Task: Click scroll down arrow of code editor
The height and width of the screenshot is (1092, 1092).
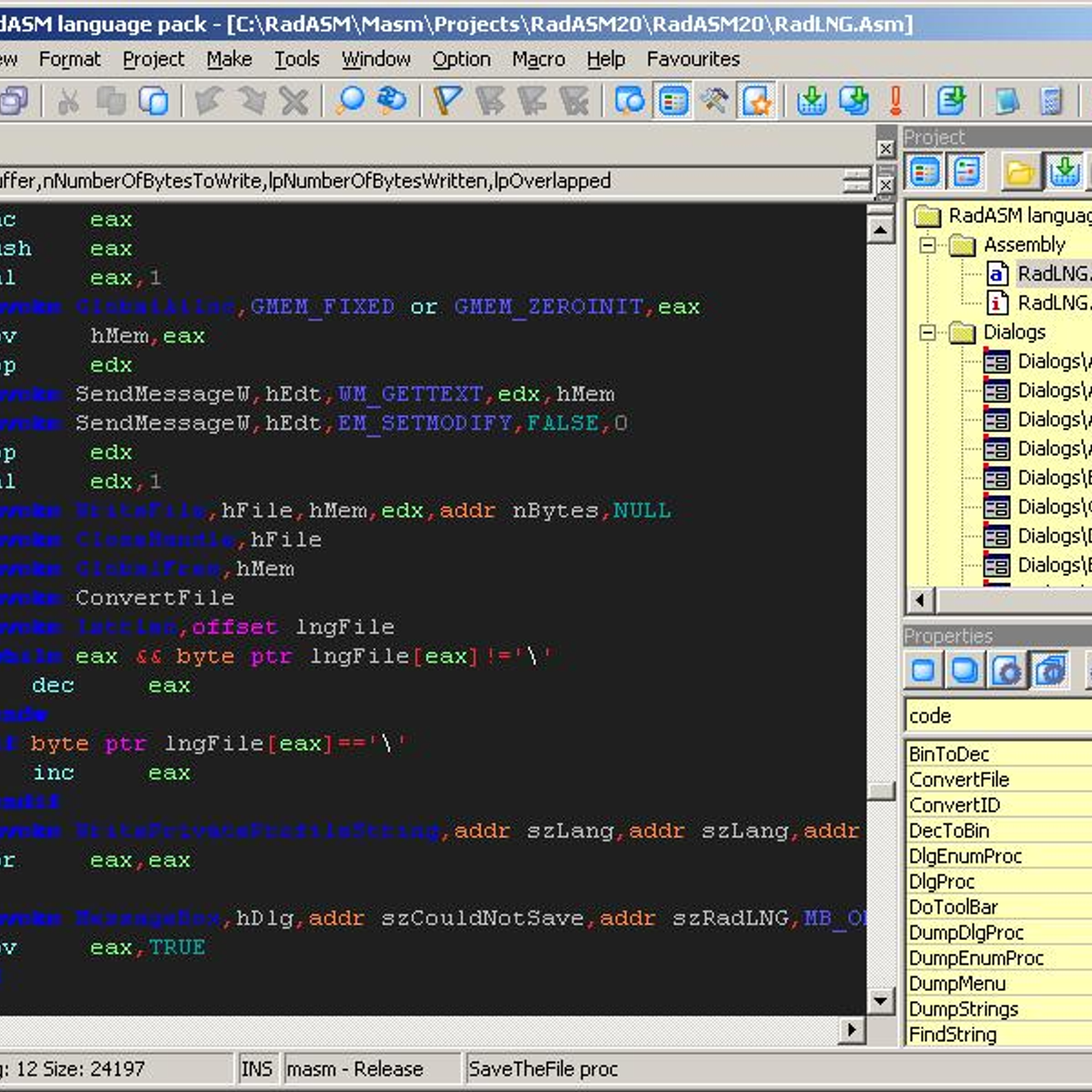Action: pyautogui.click(x=880, y=1002)
